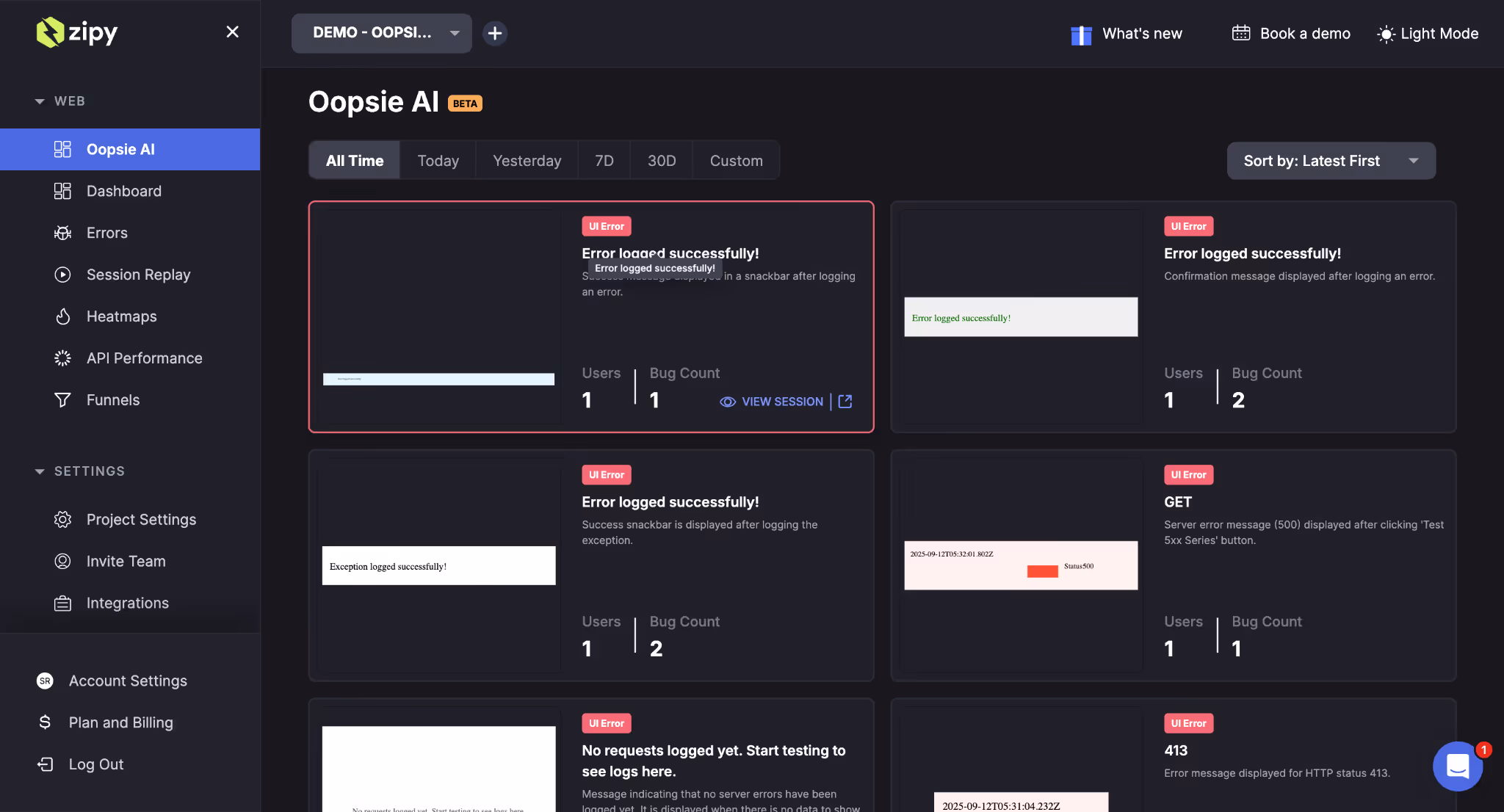Open the Heatmaps flame icon

tap(63, 316)
